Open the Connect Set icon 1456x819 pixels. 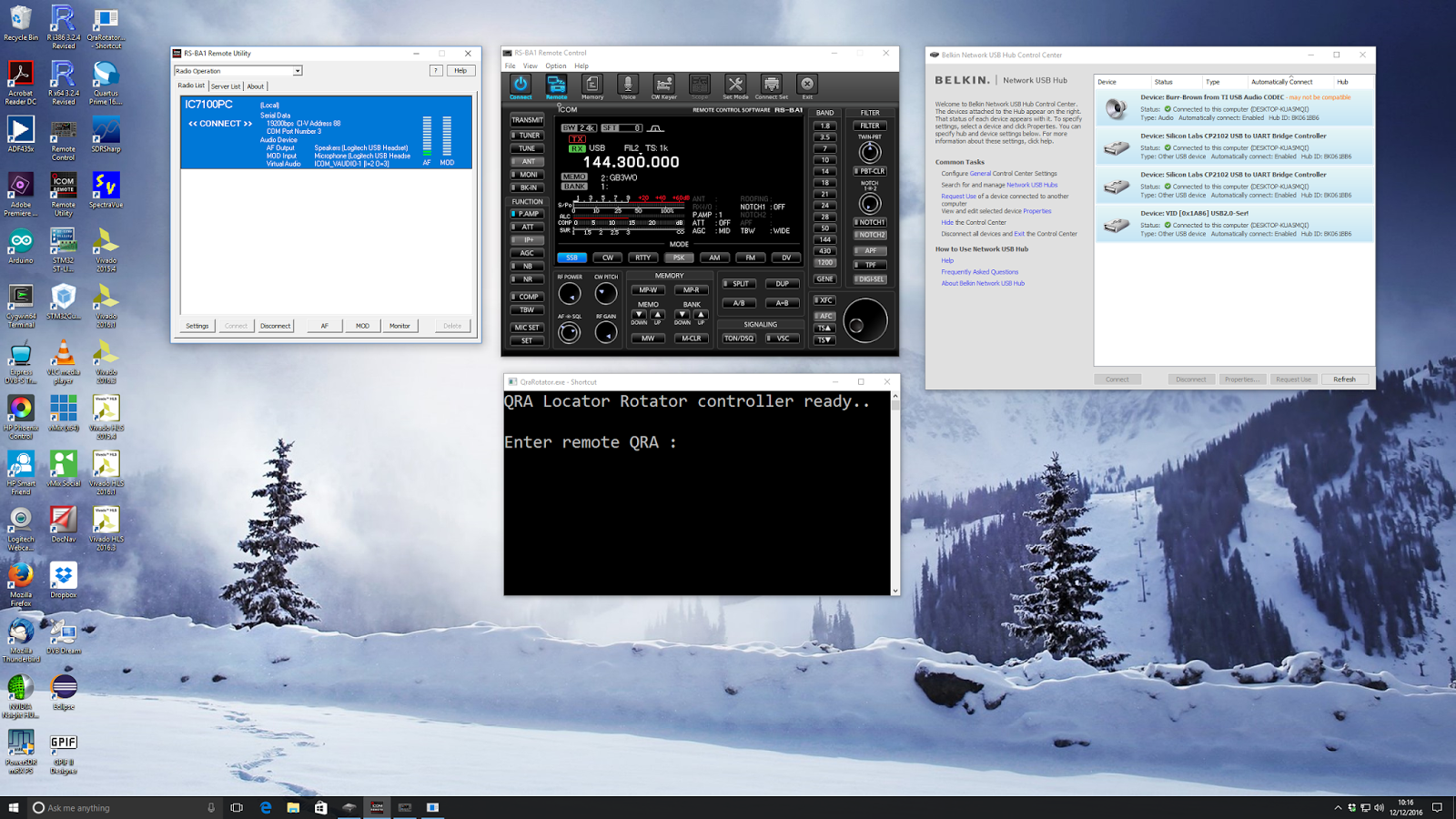coord(771,86)
